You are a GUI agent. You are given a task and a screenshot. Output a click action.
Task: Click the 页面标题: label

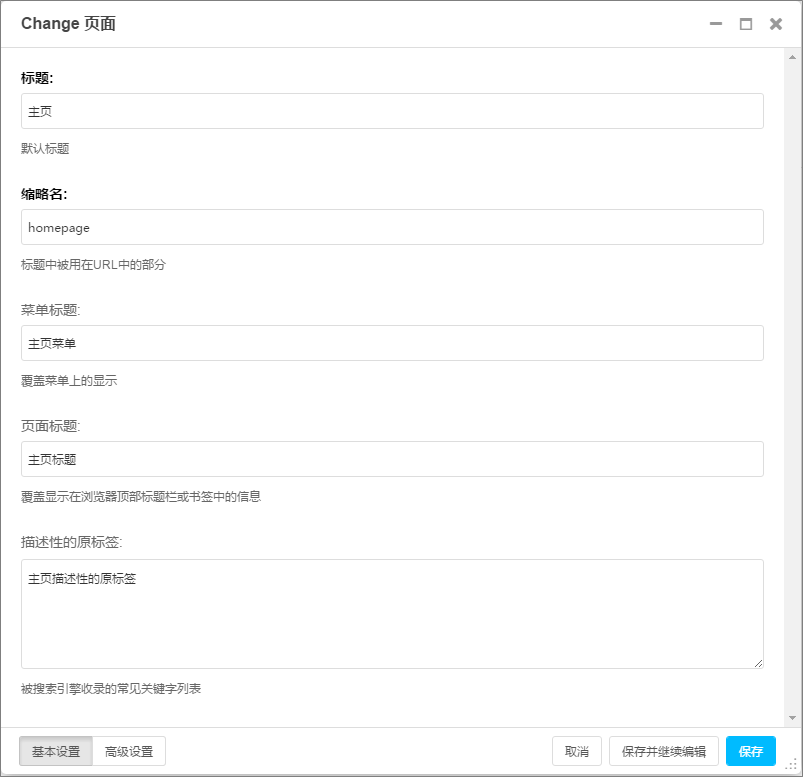click(x=51, y=426)
